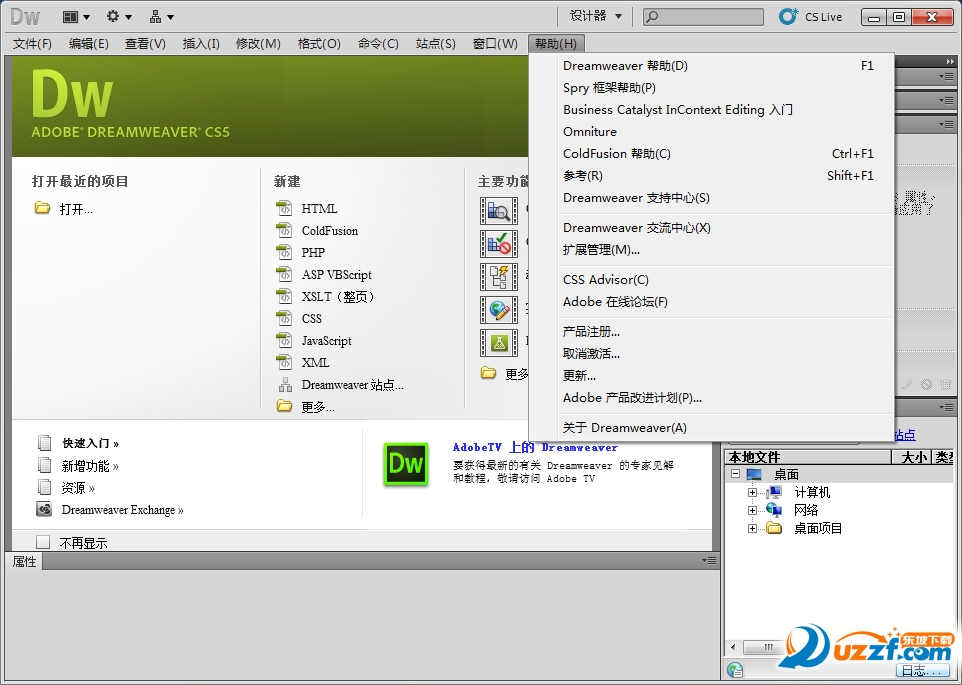Click the green Dw AdobeTV logo
This screenshot has height=685, width=962.
coord(406,464)
